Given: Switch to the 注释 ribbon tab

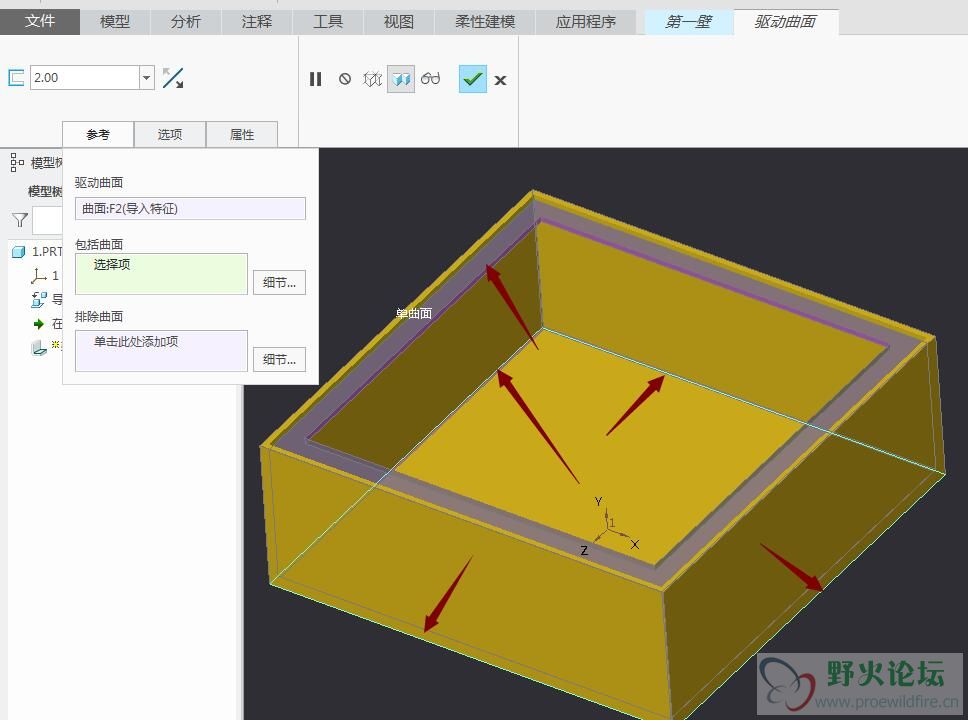Looking at the screenshot, I should [257, 22].
